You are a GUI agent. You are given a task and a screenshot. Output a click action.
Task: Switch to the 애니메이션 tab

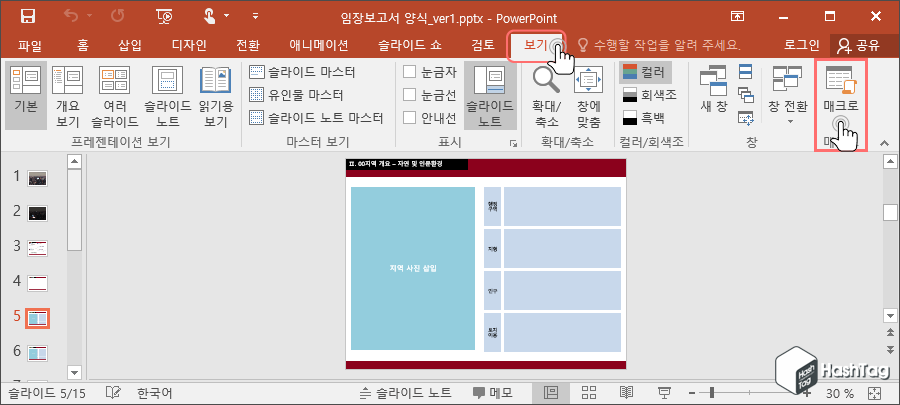pyautogui.click(x=319, y=45)
